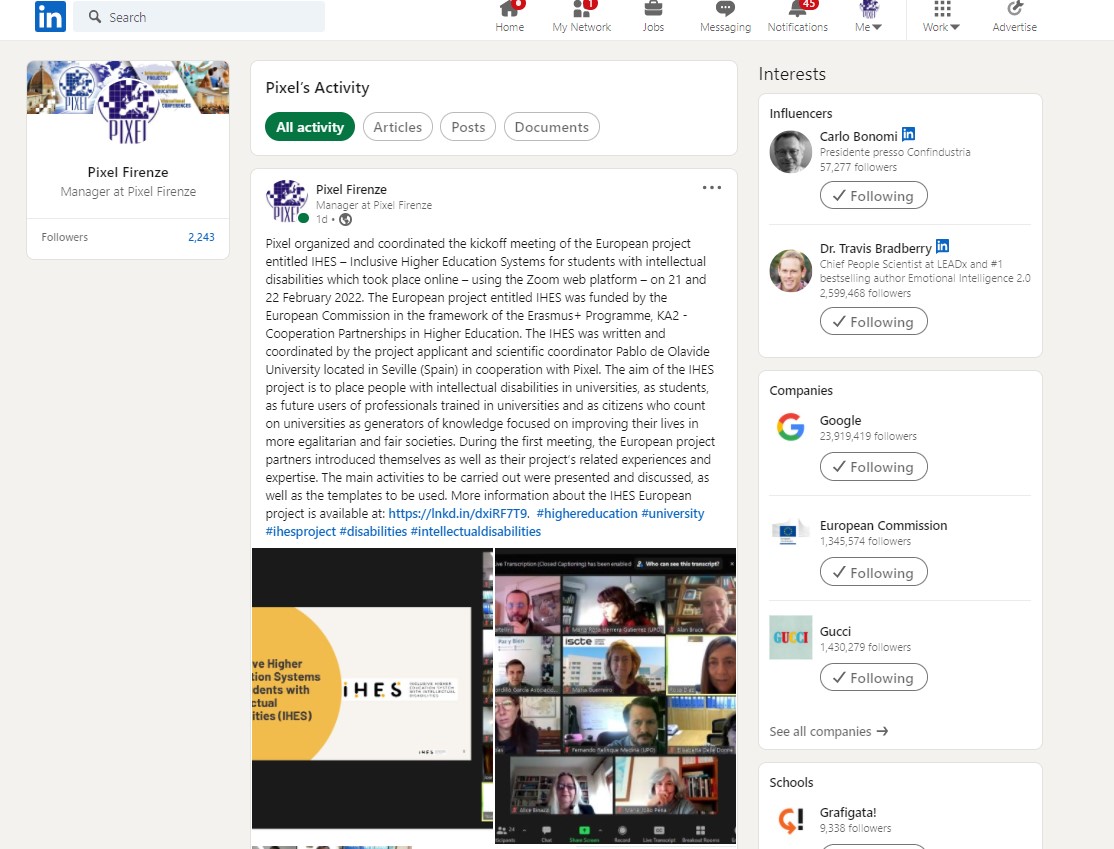Screen dimensions: 1114x849
Task: Go to the Jobs briefcase icon
Action: pos(653,9)
